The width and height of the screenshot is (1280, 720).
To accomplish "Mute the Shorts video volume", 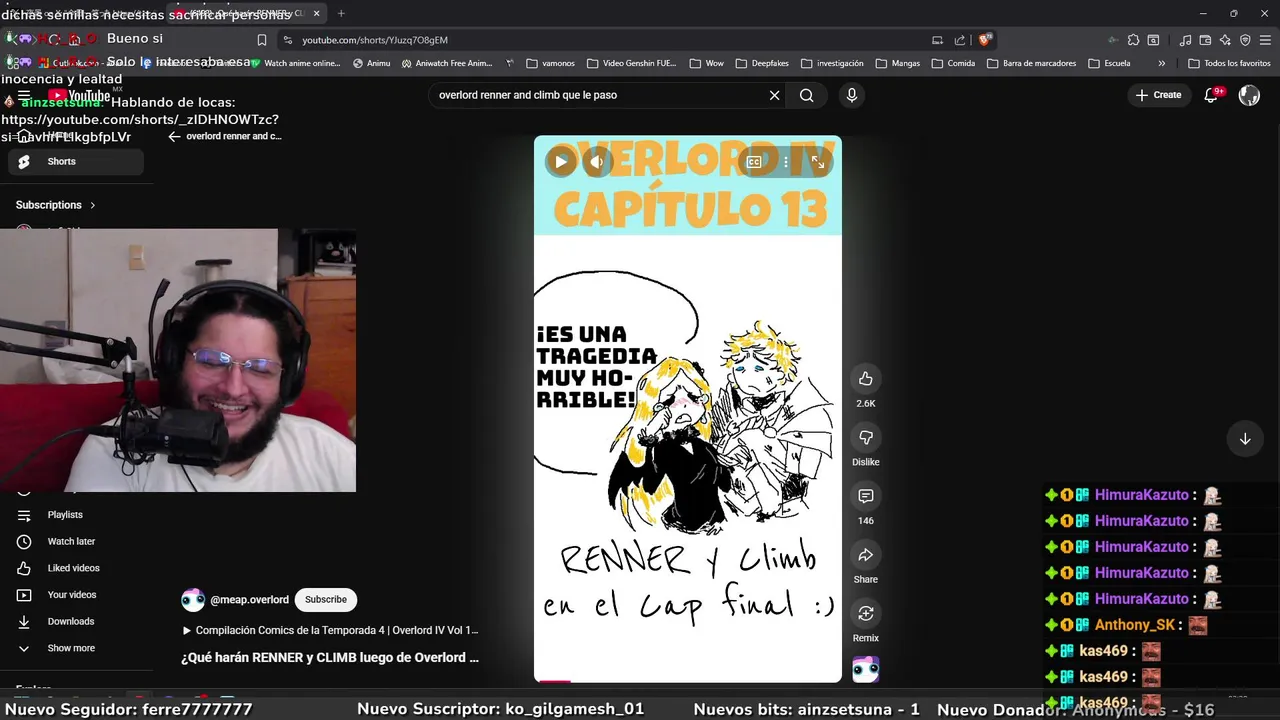I will tap(597, 161).
